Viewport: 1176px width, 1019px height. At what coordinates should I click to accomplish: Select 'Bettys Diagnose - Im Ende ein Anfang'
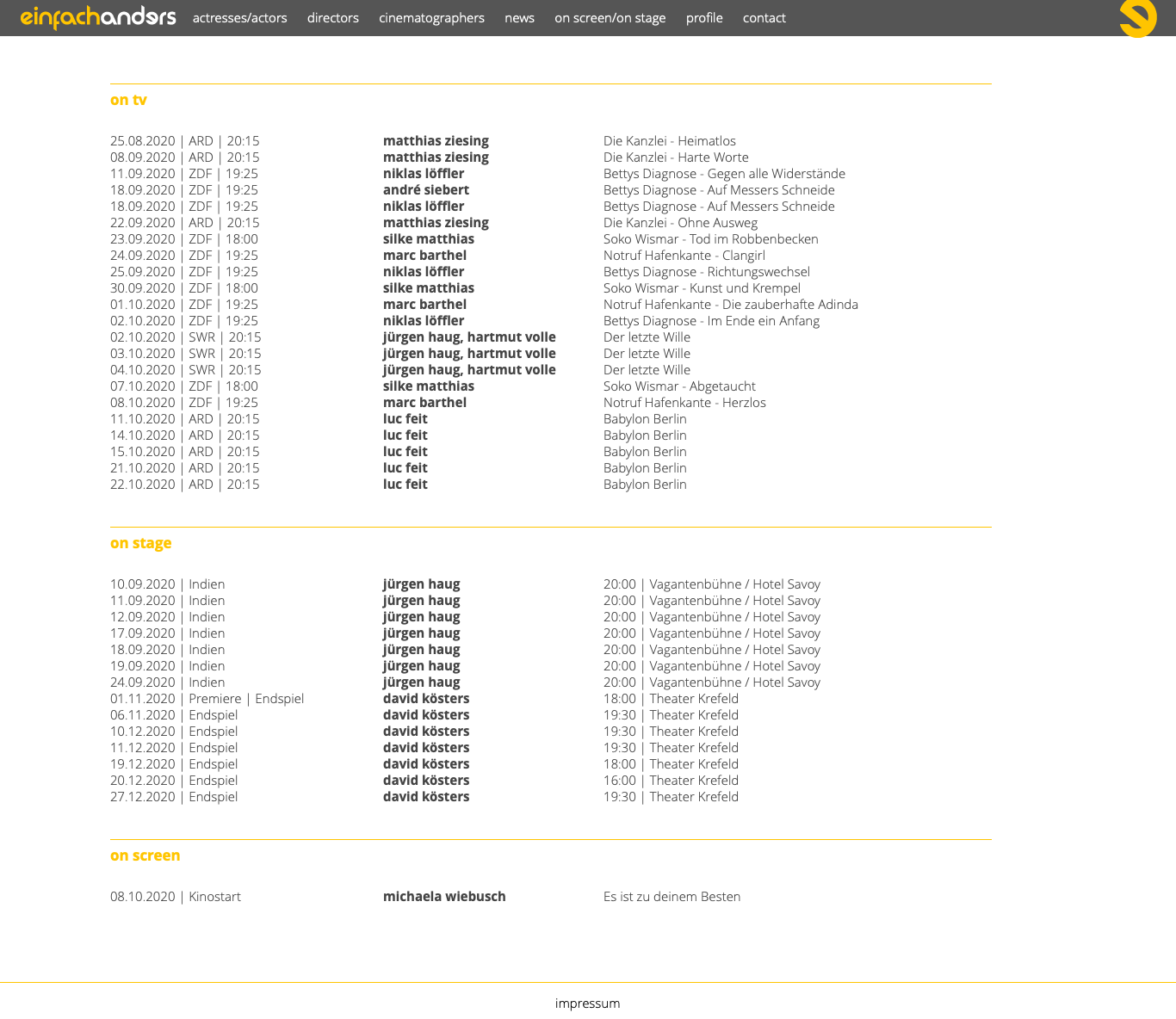(711, 321)
